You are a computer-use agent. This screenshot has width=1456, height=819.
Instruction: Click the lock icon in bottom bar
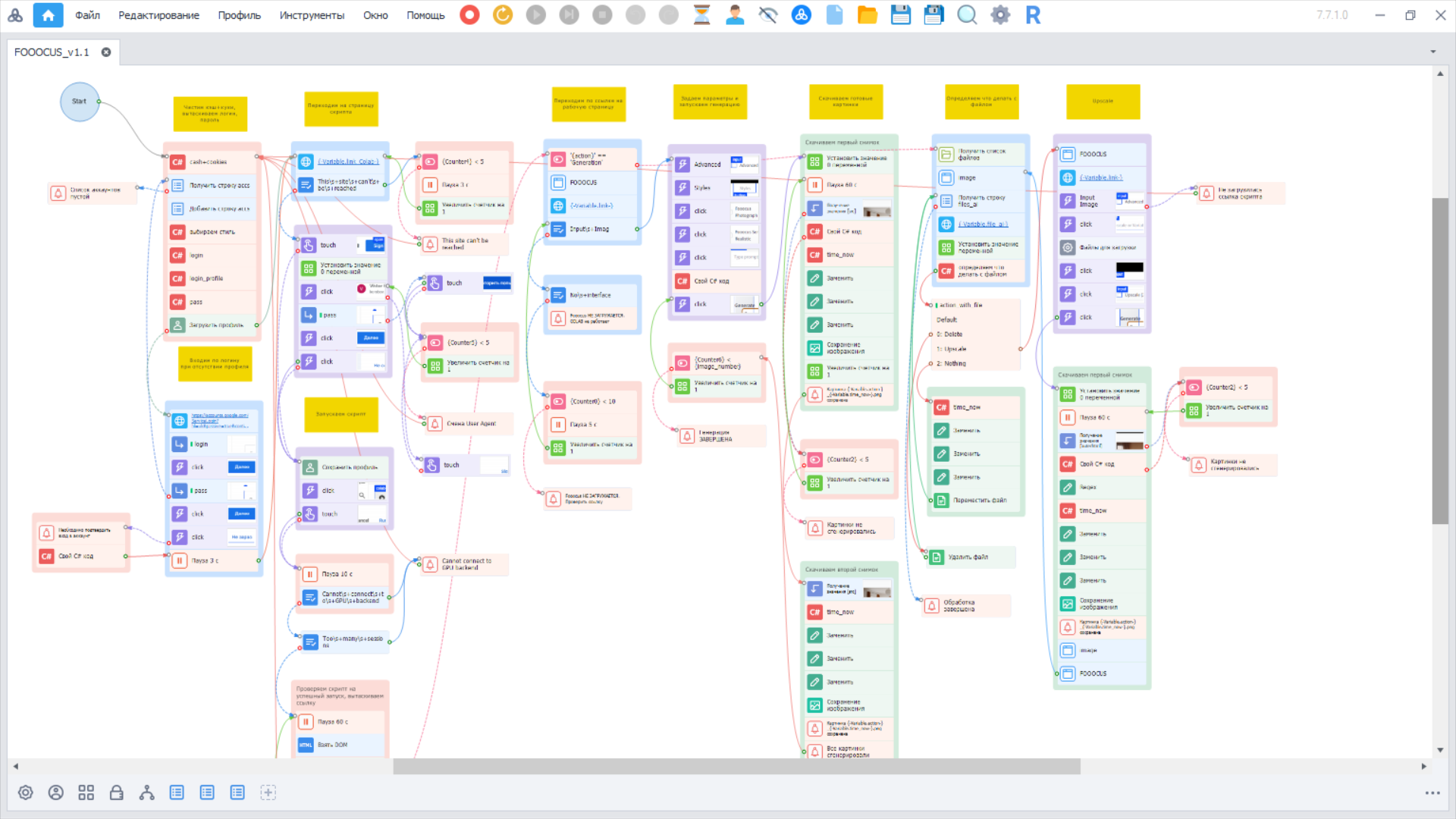point(116,792)
